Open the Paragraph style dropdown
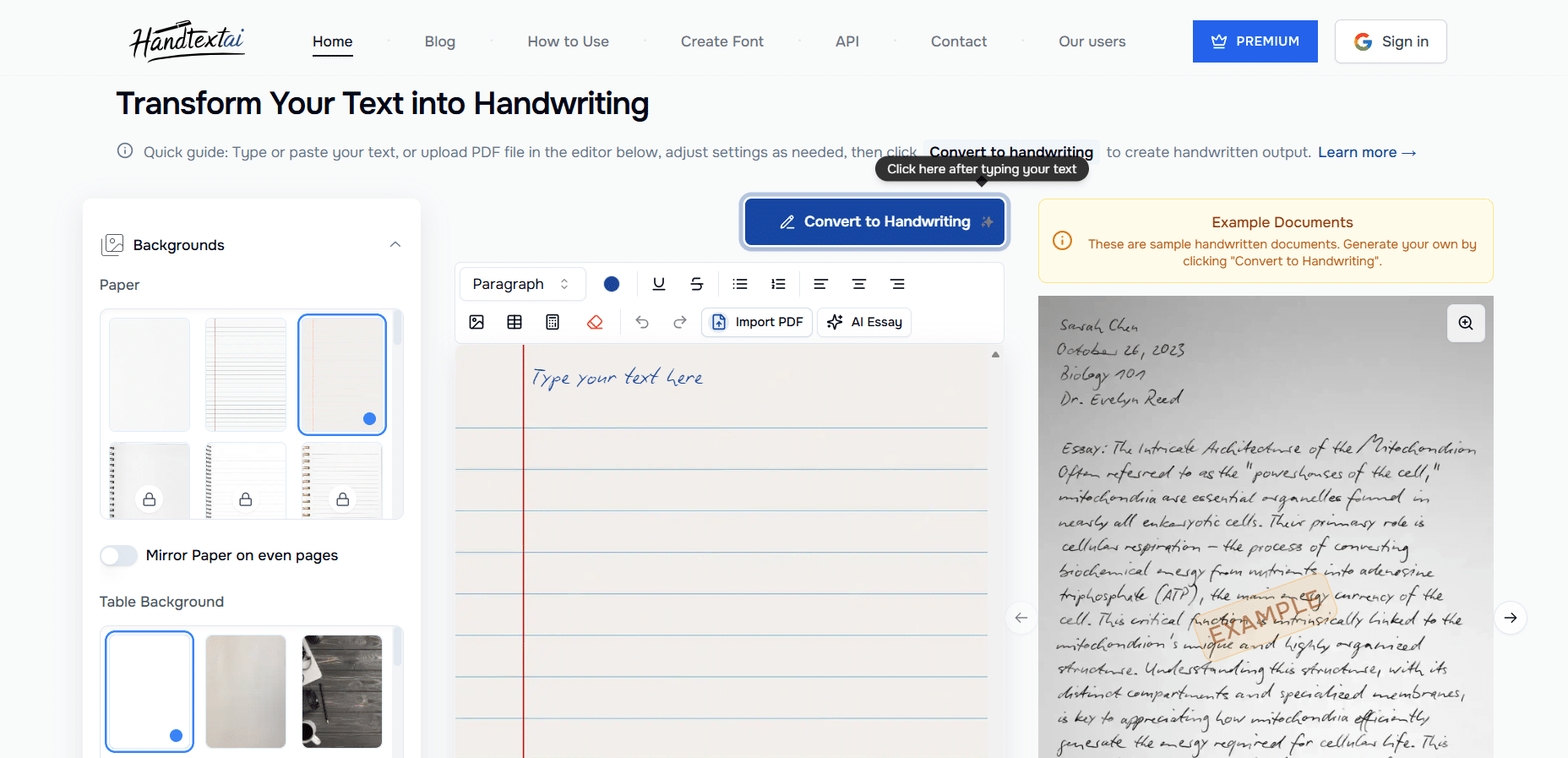The width and height of the screenshot is (1568, 758). coord(521,284)
